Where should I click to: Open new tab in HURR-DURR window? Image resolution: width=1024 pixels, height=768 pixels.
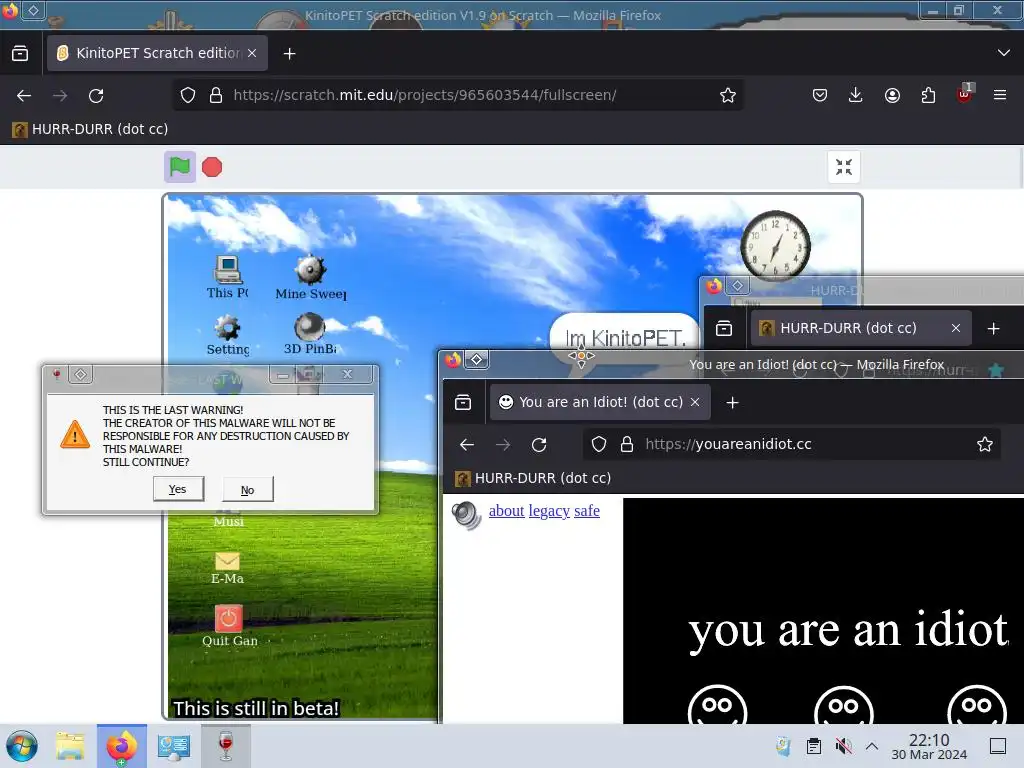(x=993, y=328)
